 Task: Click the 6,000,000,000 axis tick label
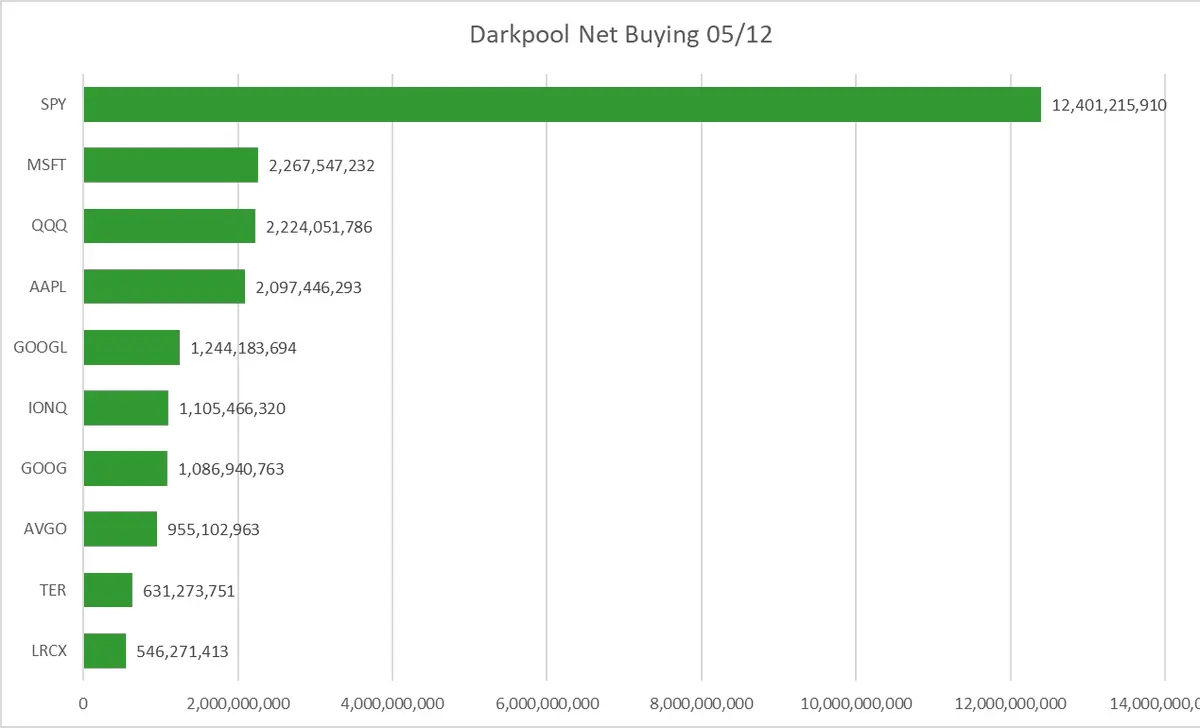[547, 704]
